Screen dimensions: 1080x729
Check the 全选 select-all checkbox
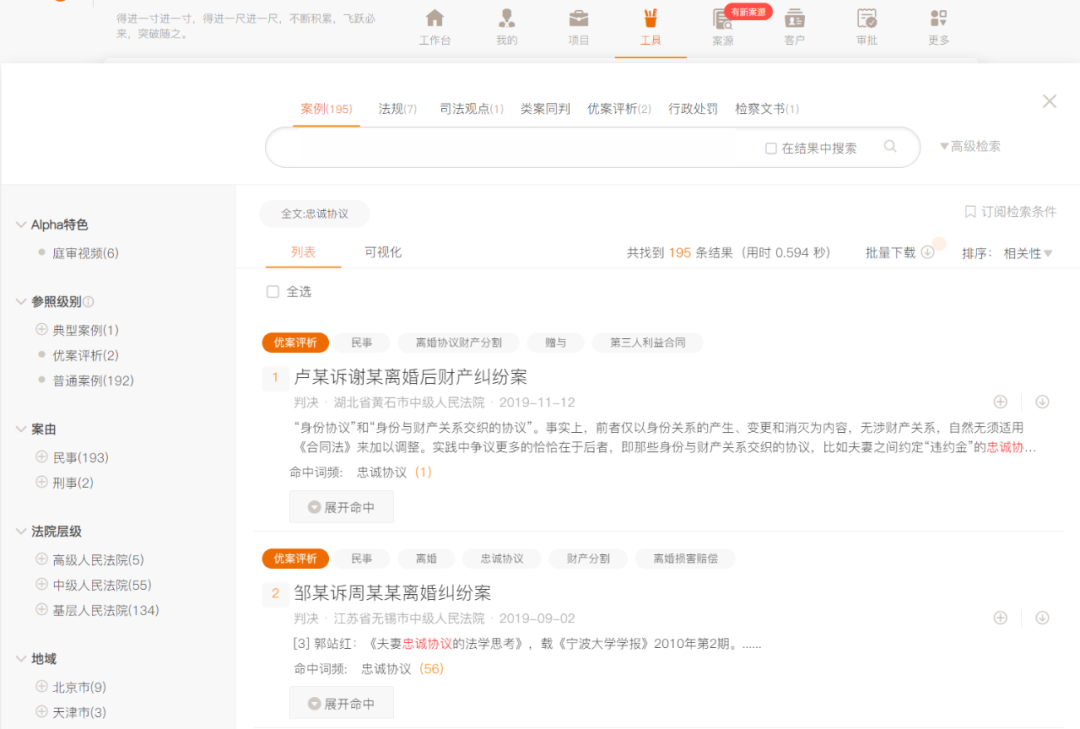(x=273, y=291)
